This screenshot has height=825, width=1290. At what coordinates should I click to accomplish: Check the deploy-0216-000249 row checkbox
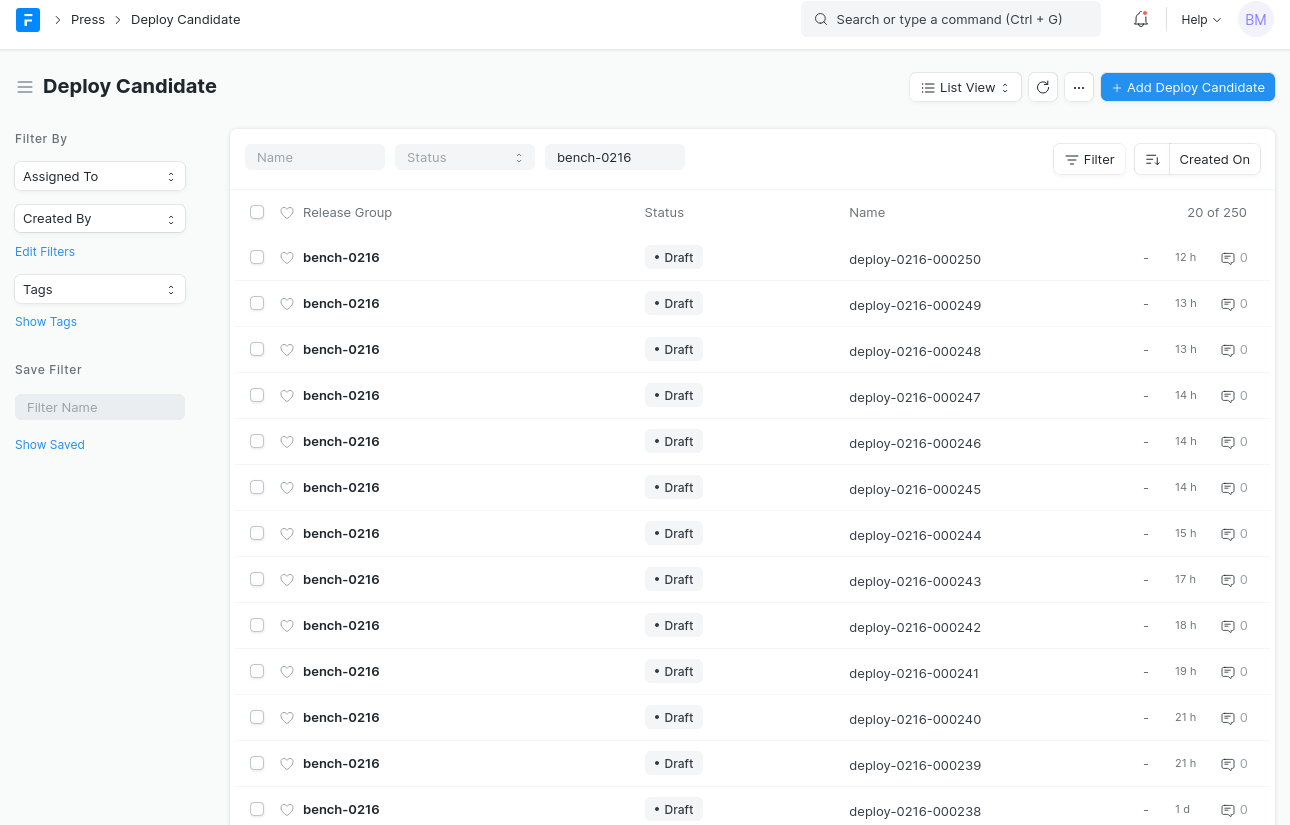pyautogui.click(x=257, y=303)
